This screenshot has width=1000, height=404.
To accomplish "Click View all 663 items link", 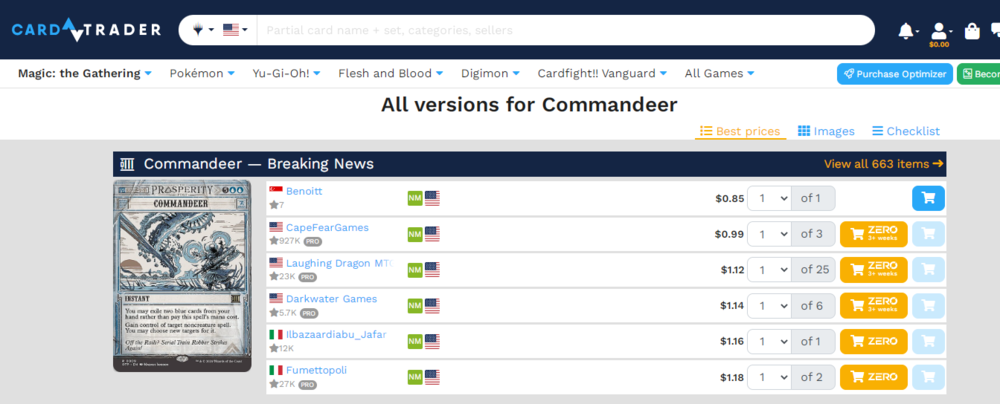I will point(883,164).
